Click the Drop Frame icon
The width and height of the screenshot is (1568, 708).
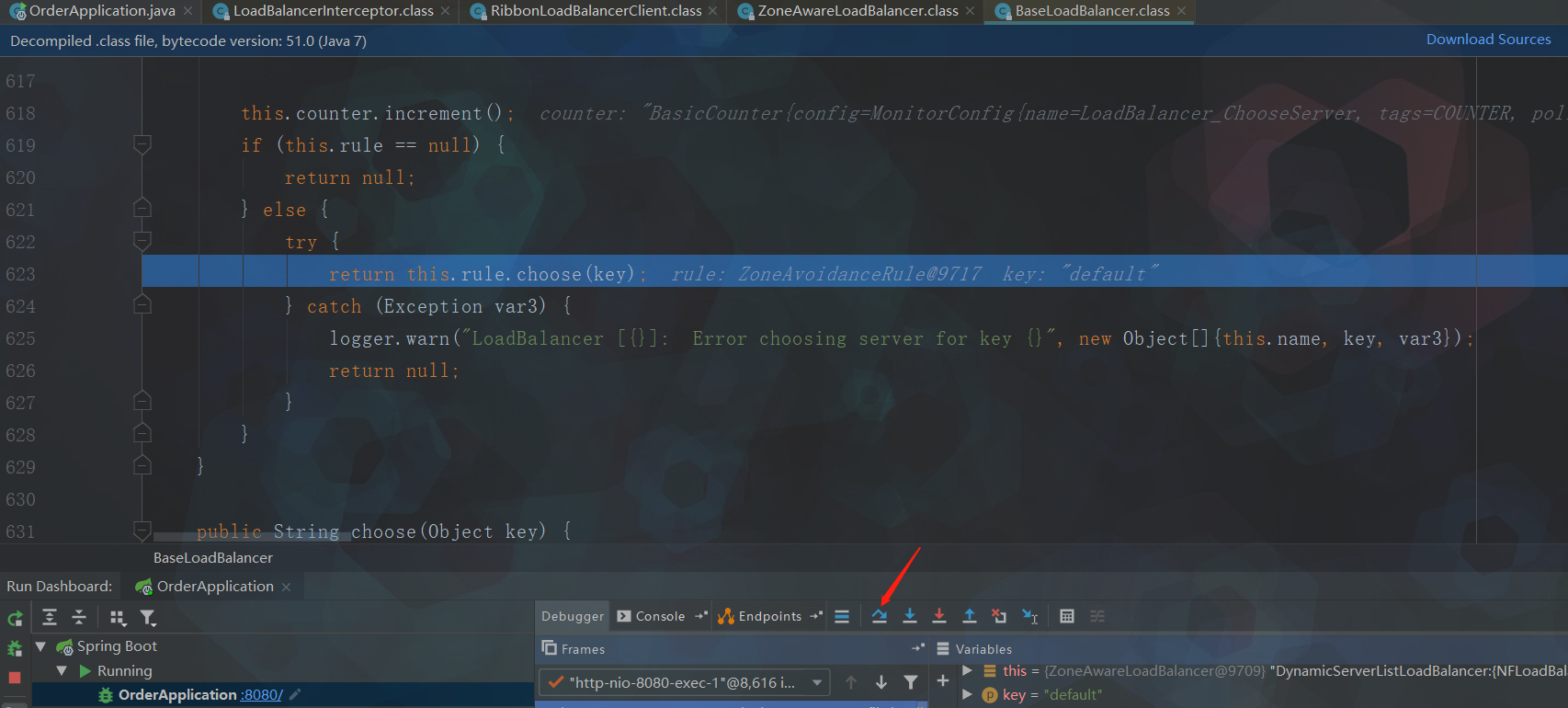[999, 616]
